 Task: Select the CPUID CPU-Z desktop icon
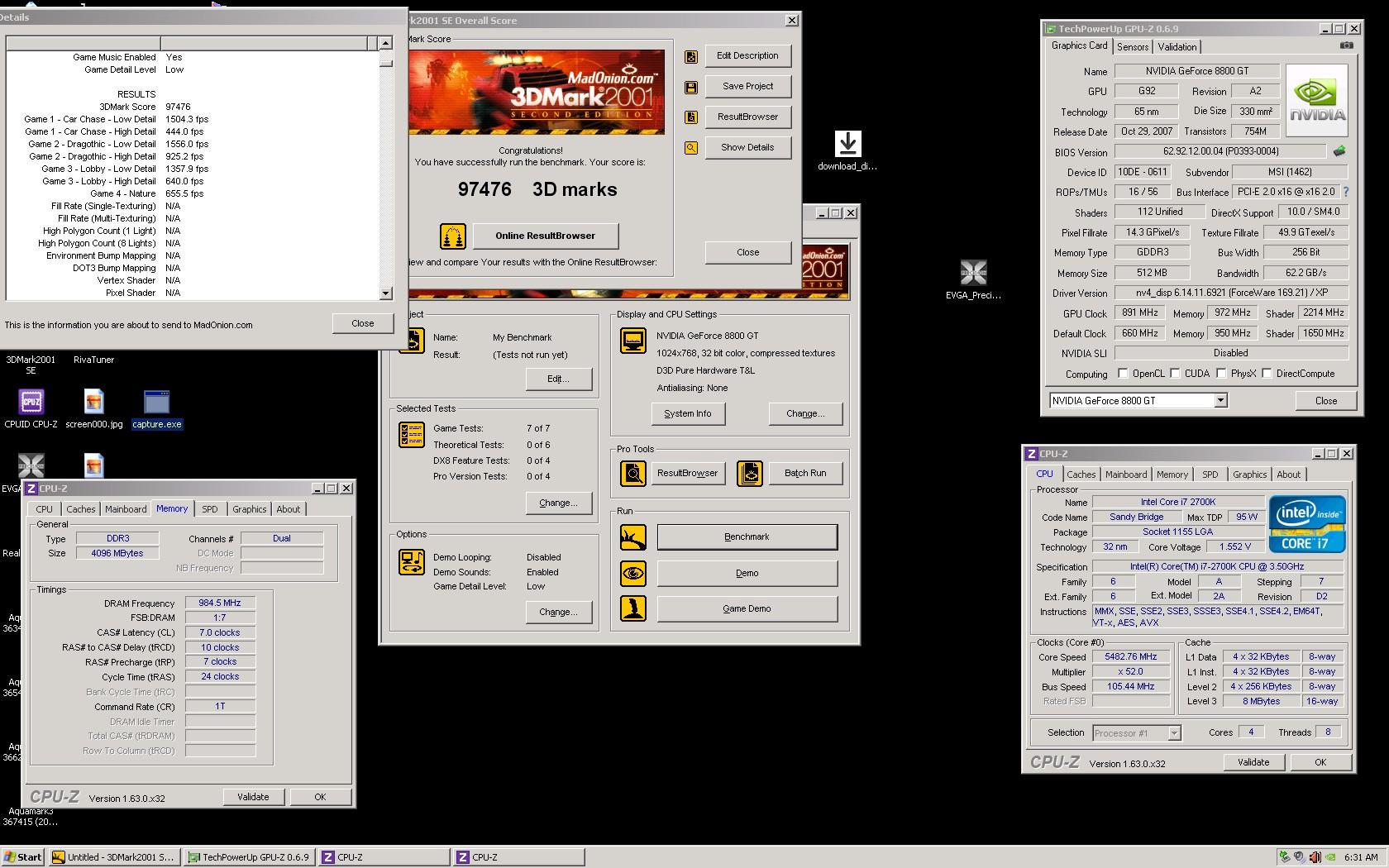(31, 408)
